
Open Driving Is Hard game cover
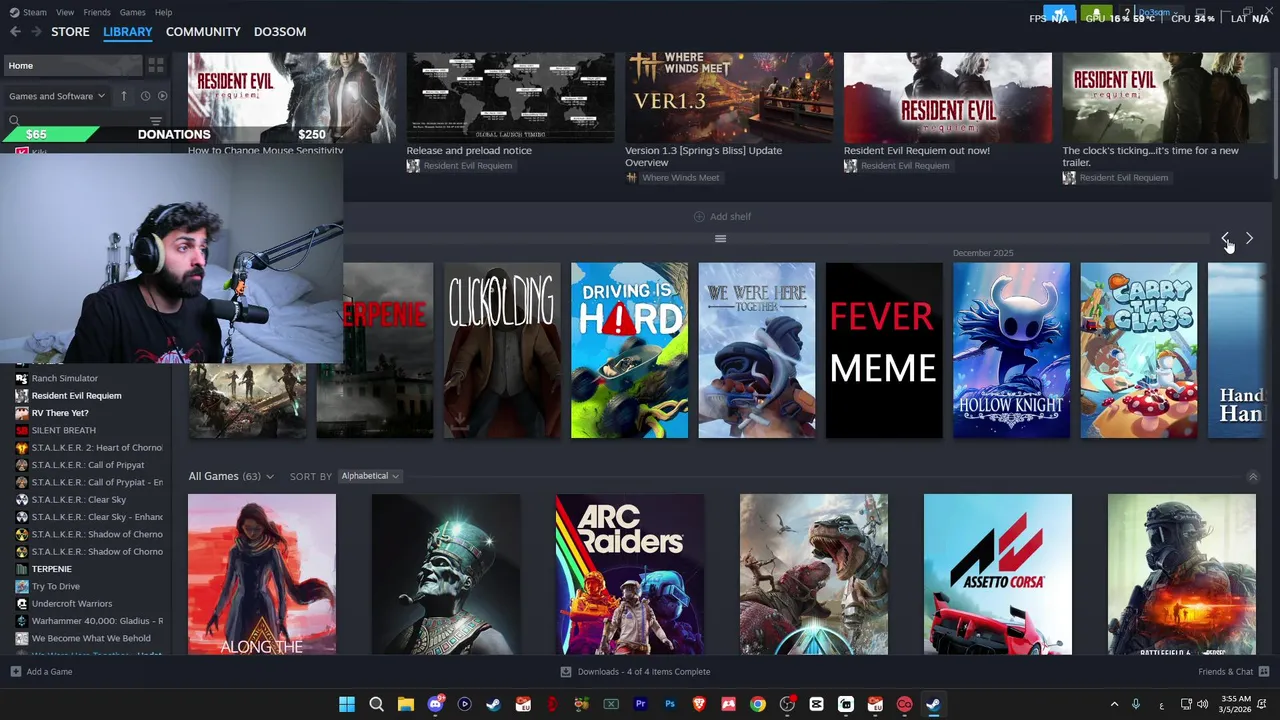coord(629,350)
